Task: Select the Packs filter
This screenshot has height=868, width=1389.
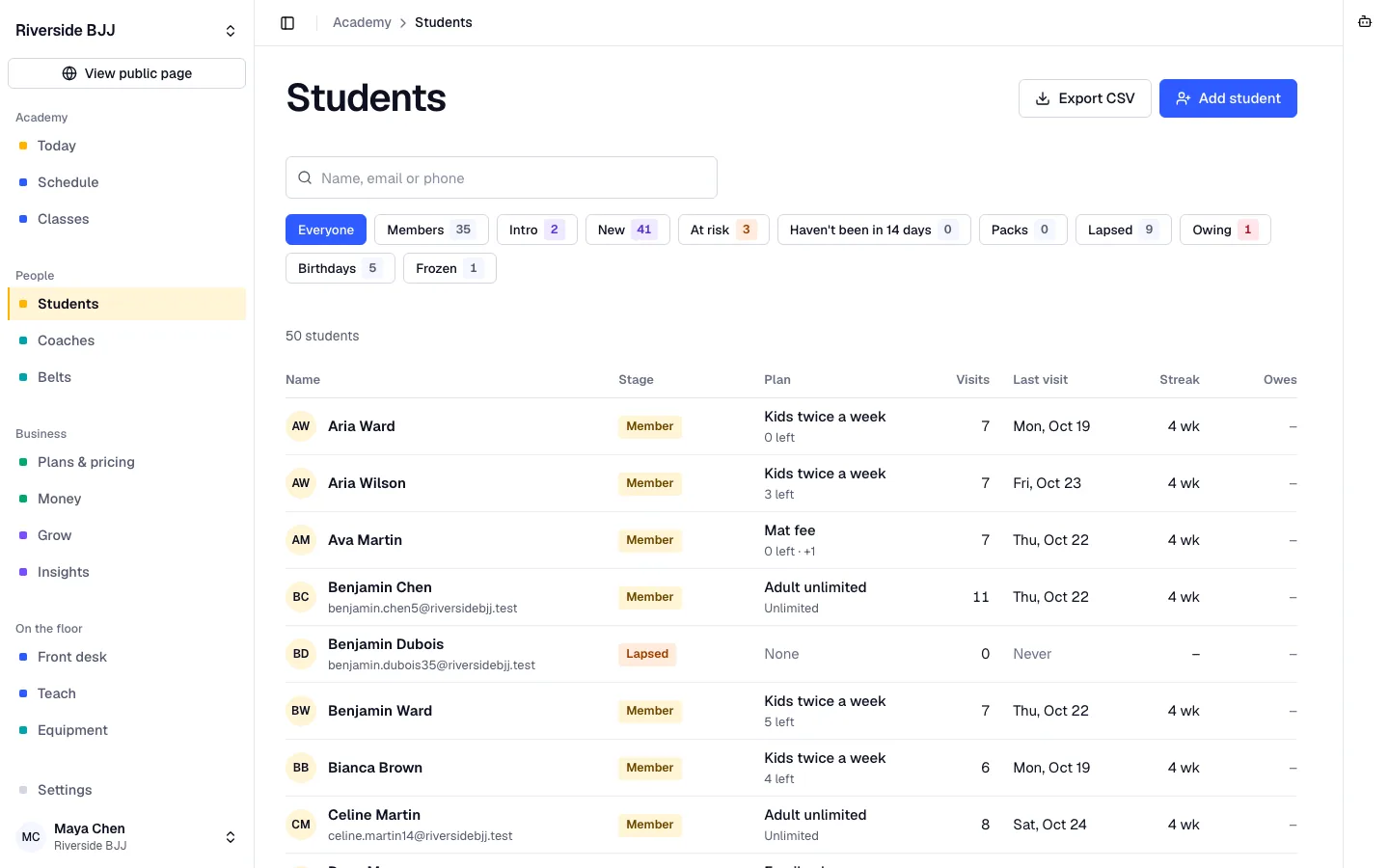Action: [x=1023, y=230]
